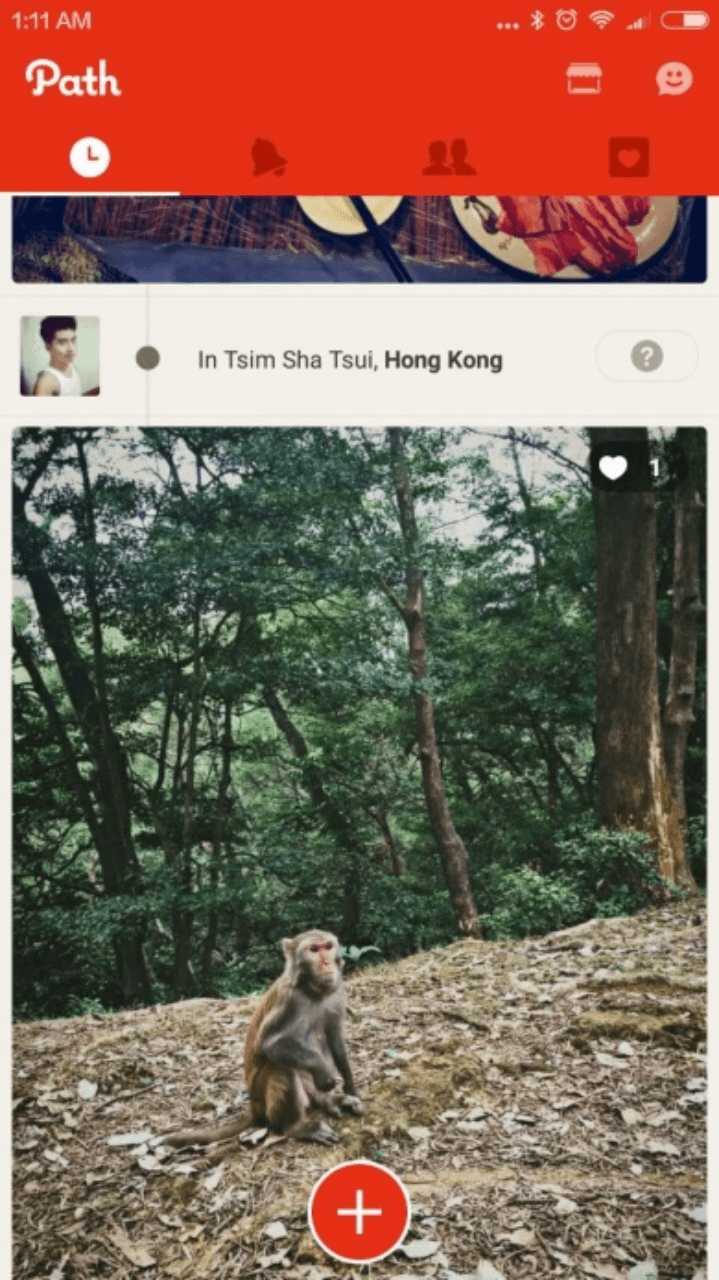Tap the gray timeline dot marker
719x1280 pixels.
(148, 358)
